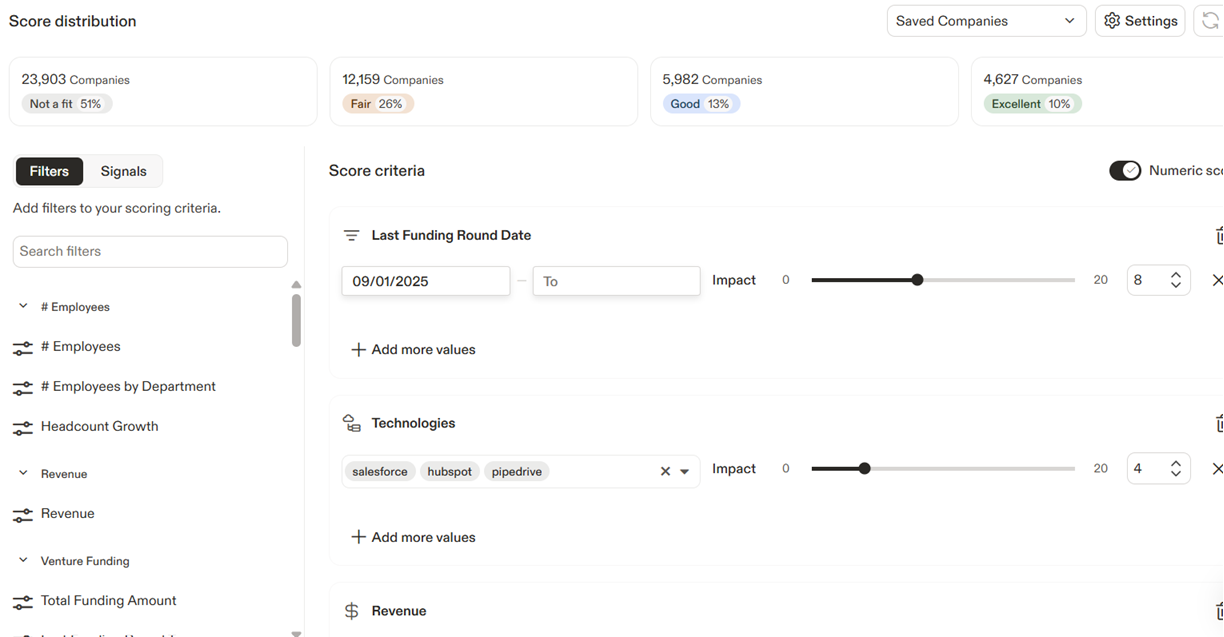1224x637 pixels.
Task: Delete the Technologies criterion via trash icon
Action: coord(1219,424)
